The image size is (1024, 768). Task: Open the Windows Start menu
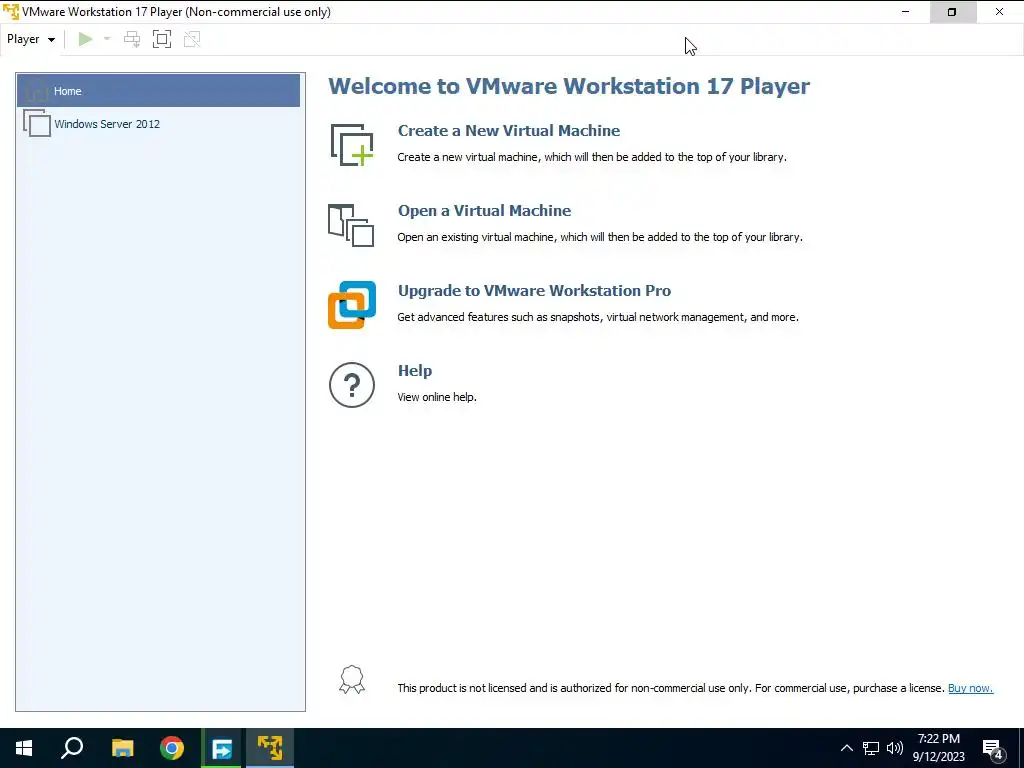pos(24,748)
